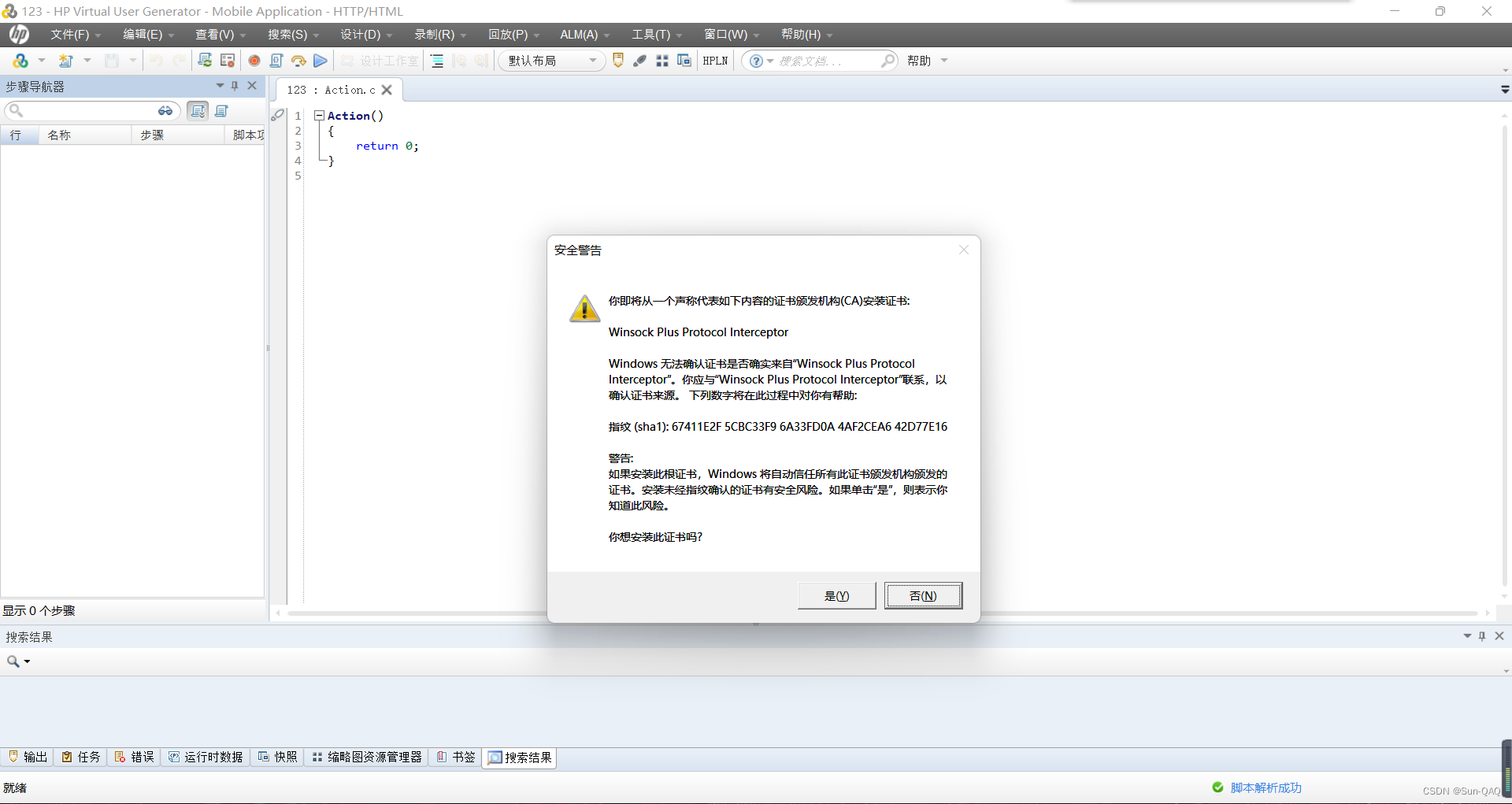Click the blue replay play icon

tap(321, 61)
